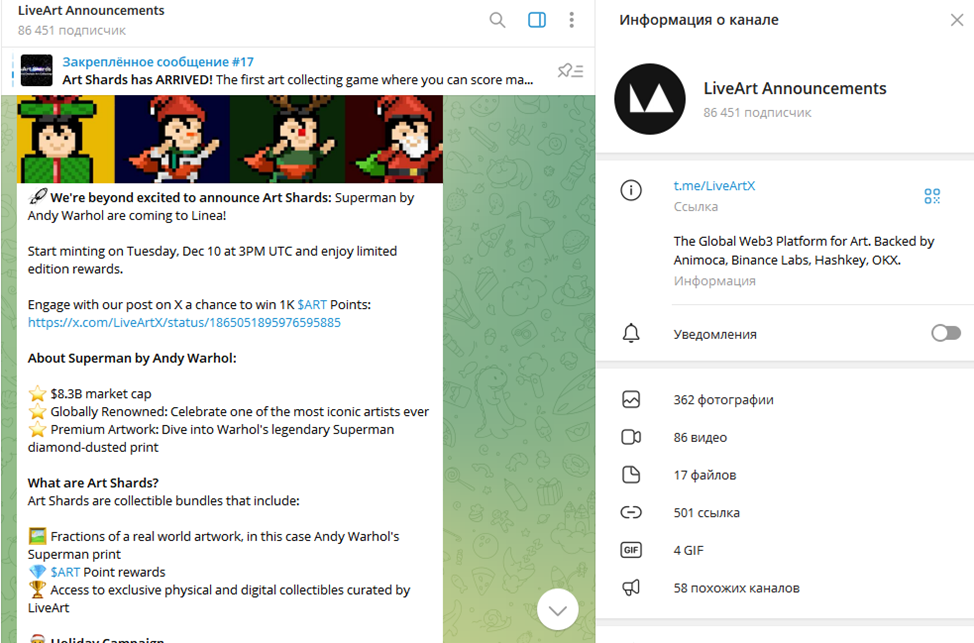Click the LiveArt Announcements chat header title
This screenshot has width=974, height=643.
click(x=91, y=11)
